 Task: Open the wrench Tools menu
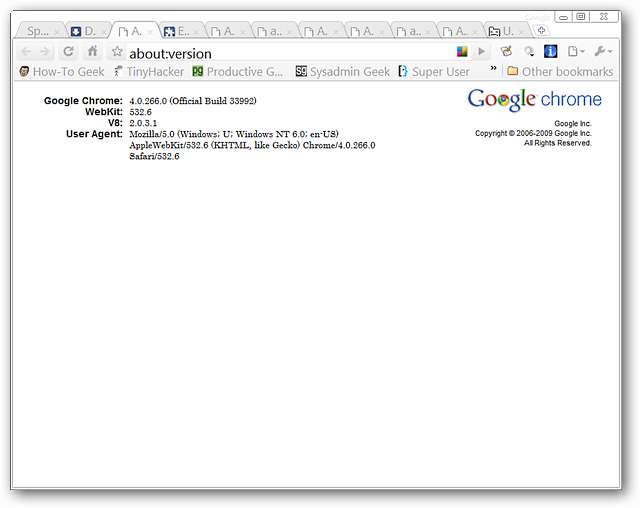[603, 51]
